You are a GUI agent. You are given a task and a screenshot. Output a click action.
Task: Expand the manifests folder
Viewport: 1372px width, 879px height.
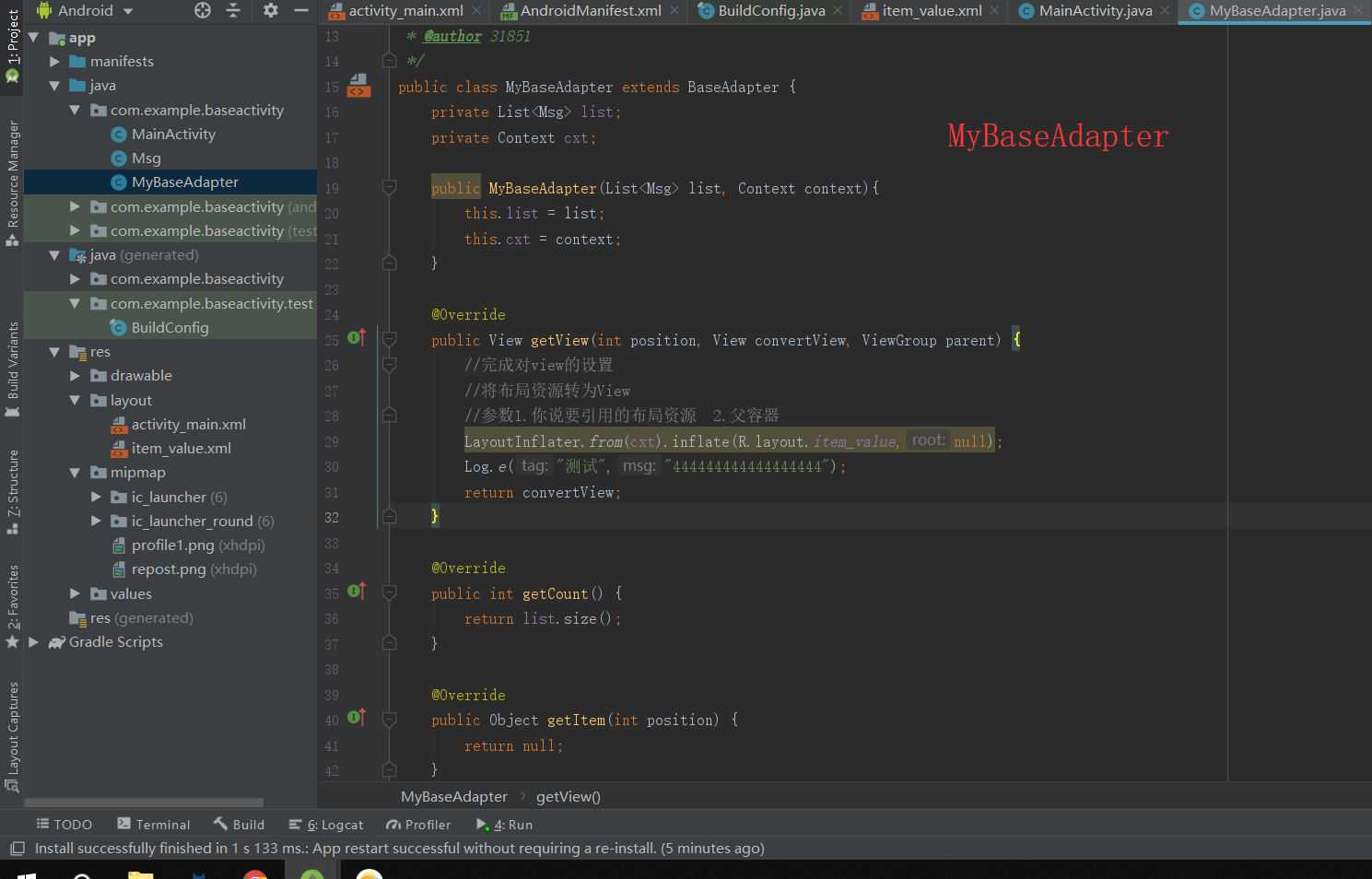[54, 62]
